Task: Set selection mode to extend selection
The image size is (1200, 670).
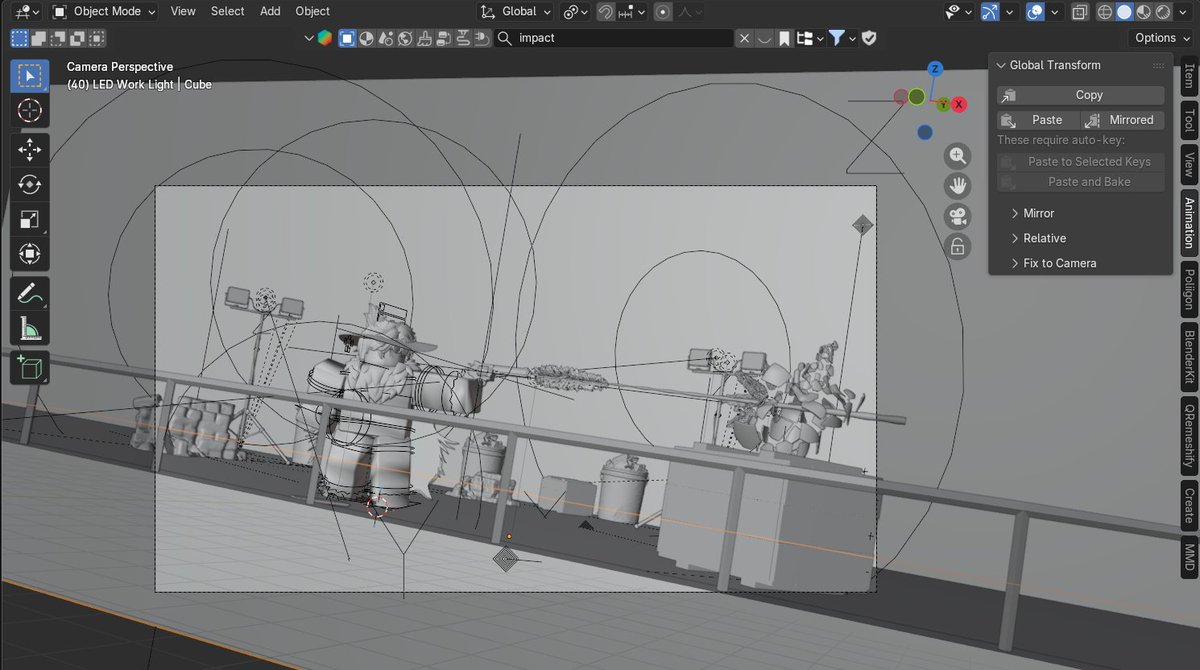Action: 39,38
